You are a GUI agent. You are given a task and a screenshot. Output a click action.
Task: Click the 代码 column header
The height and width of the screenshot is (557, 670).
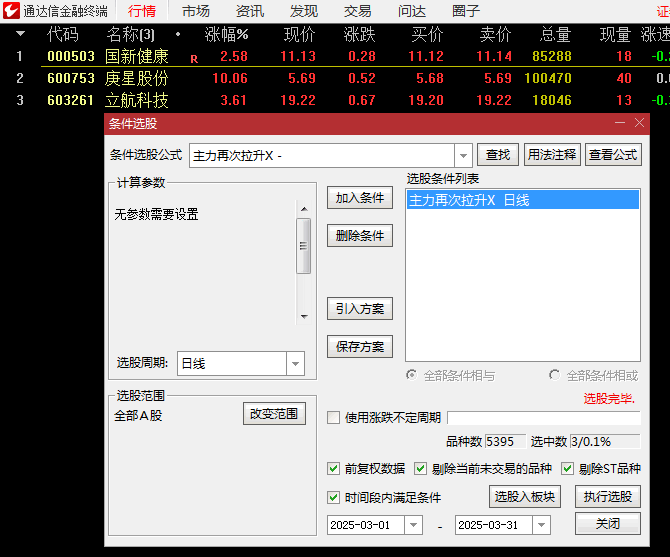pyautogui.click(x=62, y=34)
